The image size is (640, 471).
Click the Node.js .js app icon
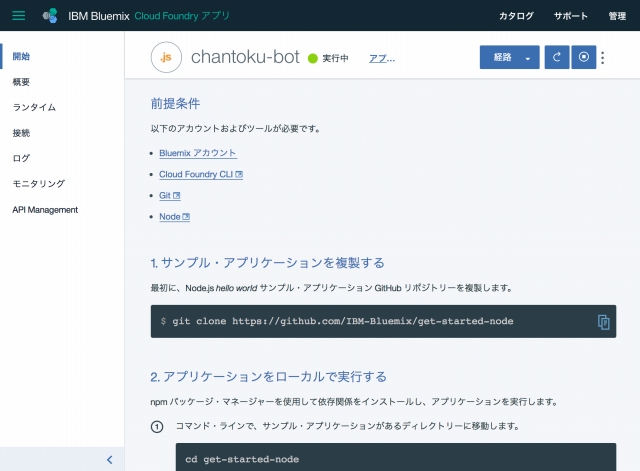pos(166,57)
